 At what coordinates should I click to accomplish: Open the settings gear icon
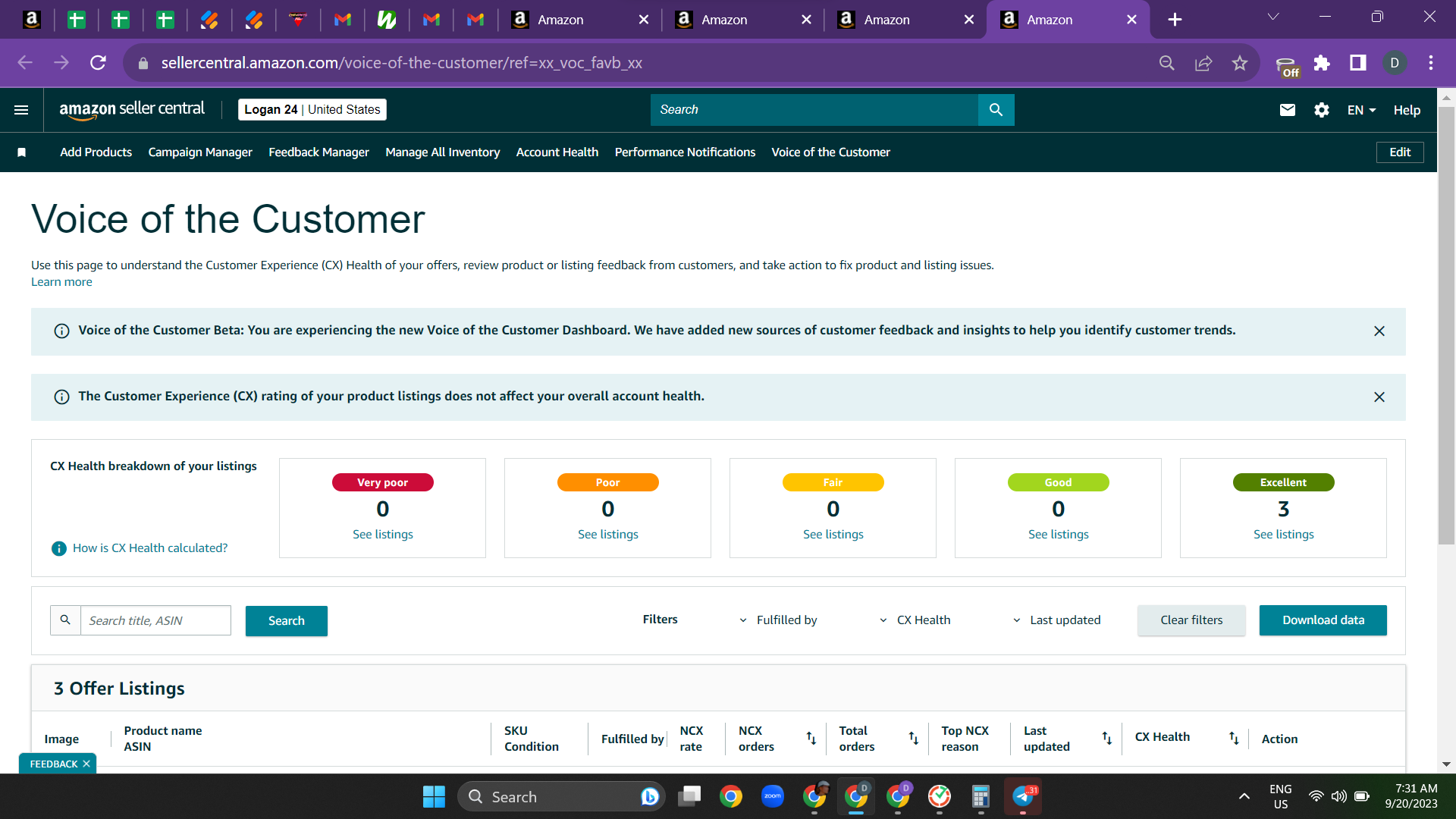coord(1322,110)
